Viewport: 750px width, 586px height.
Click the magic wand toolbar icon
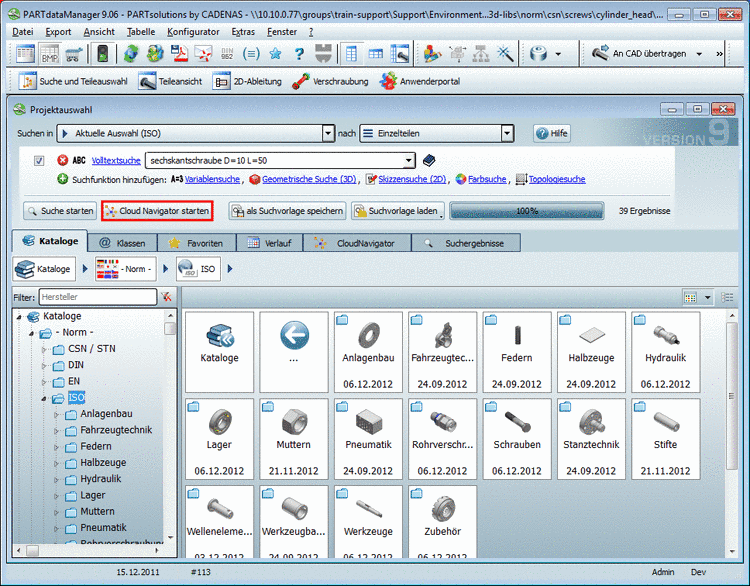click(x=505, y=54)
